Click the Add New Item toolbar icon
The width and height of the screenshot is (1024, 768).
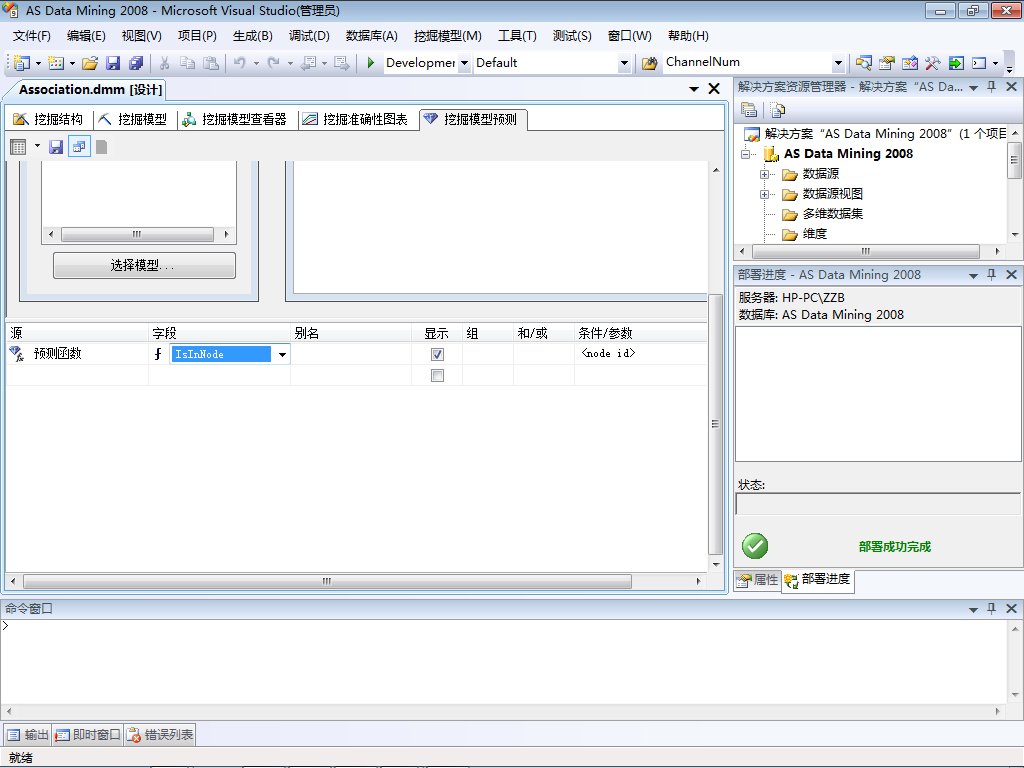56,63
